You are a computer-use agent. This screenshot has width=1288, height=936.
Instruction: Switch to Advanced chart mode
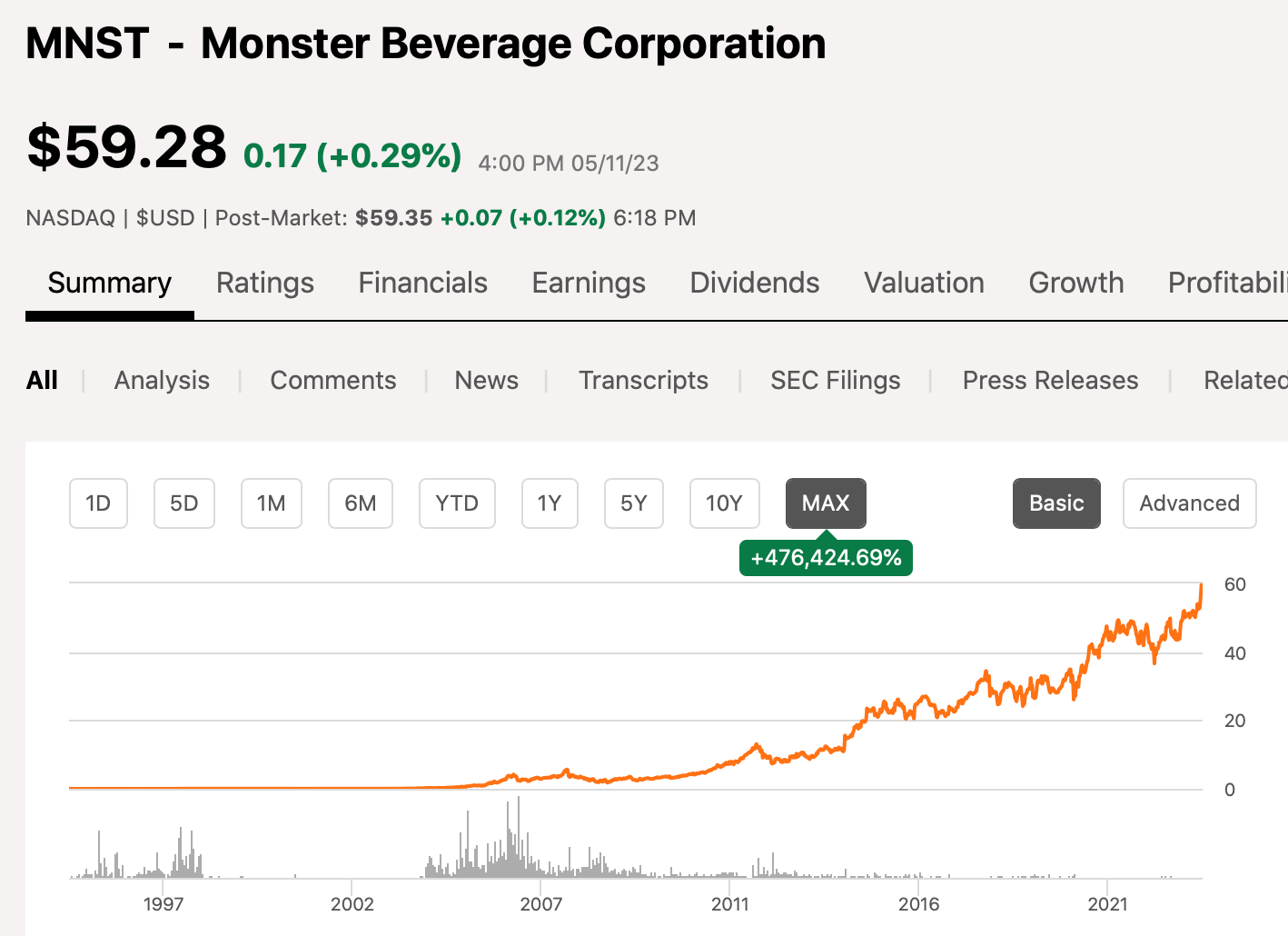point(1189,503)
